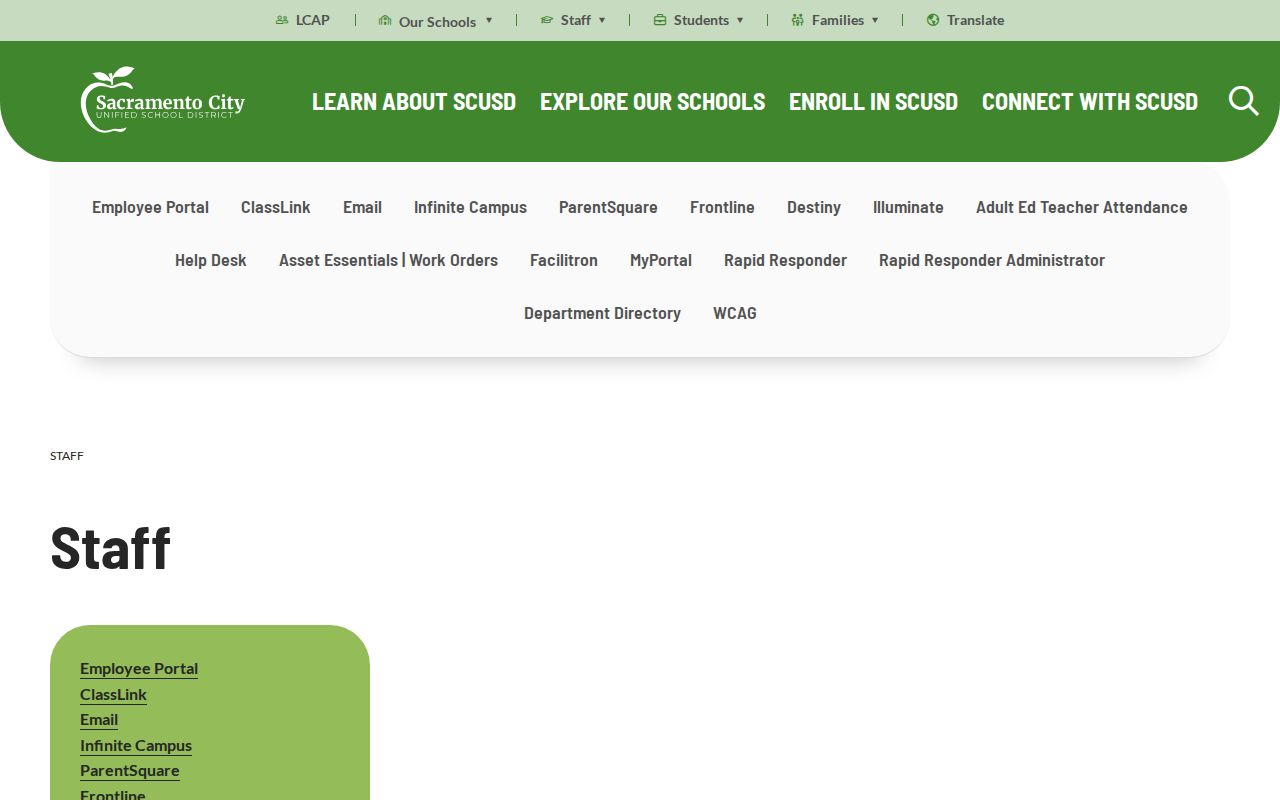Viewport: 1280px width, 800px height.
Task: Select the Translate text link
Action: [x=975, y=20]
